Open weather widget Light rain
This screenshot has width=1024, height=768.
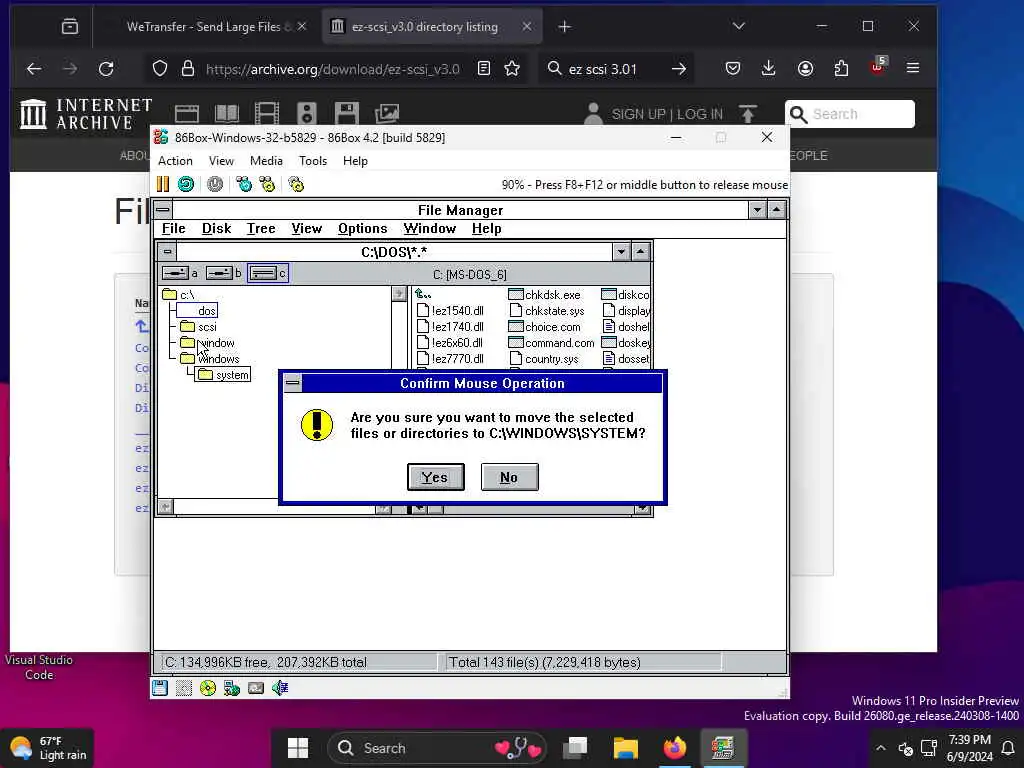pyautogui.click(x=48, y=748)
